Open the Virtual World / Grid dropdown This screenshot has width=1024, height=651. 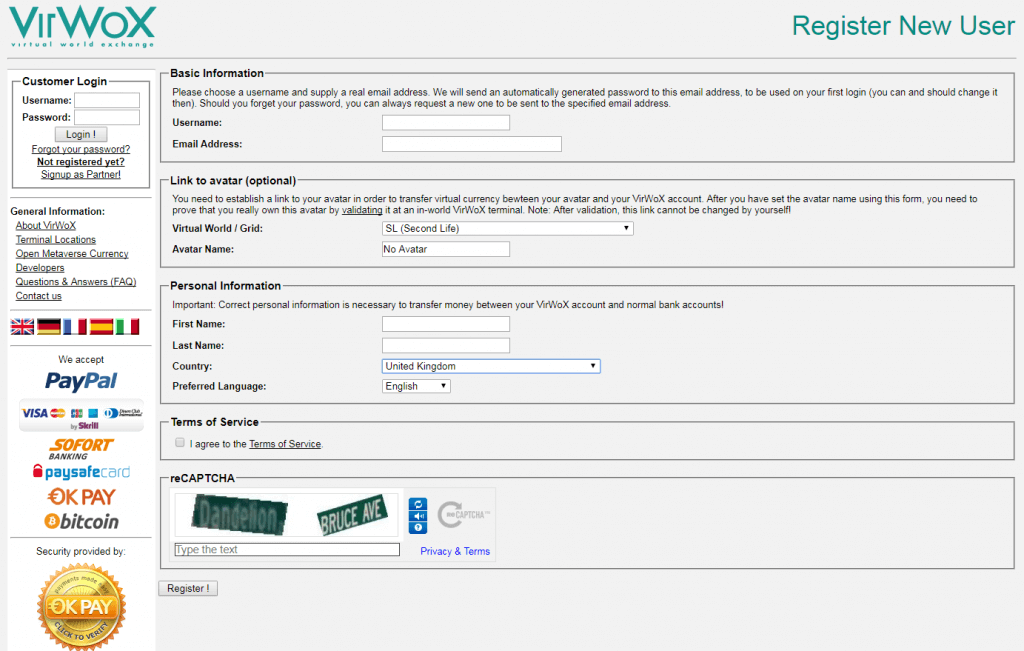point(507,229)
